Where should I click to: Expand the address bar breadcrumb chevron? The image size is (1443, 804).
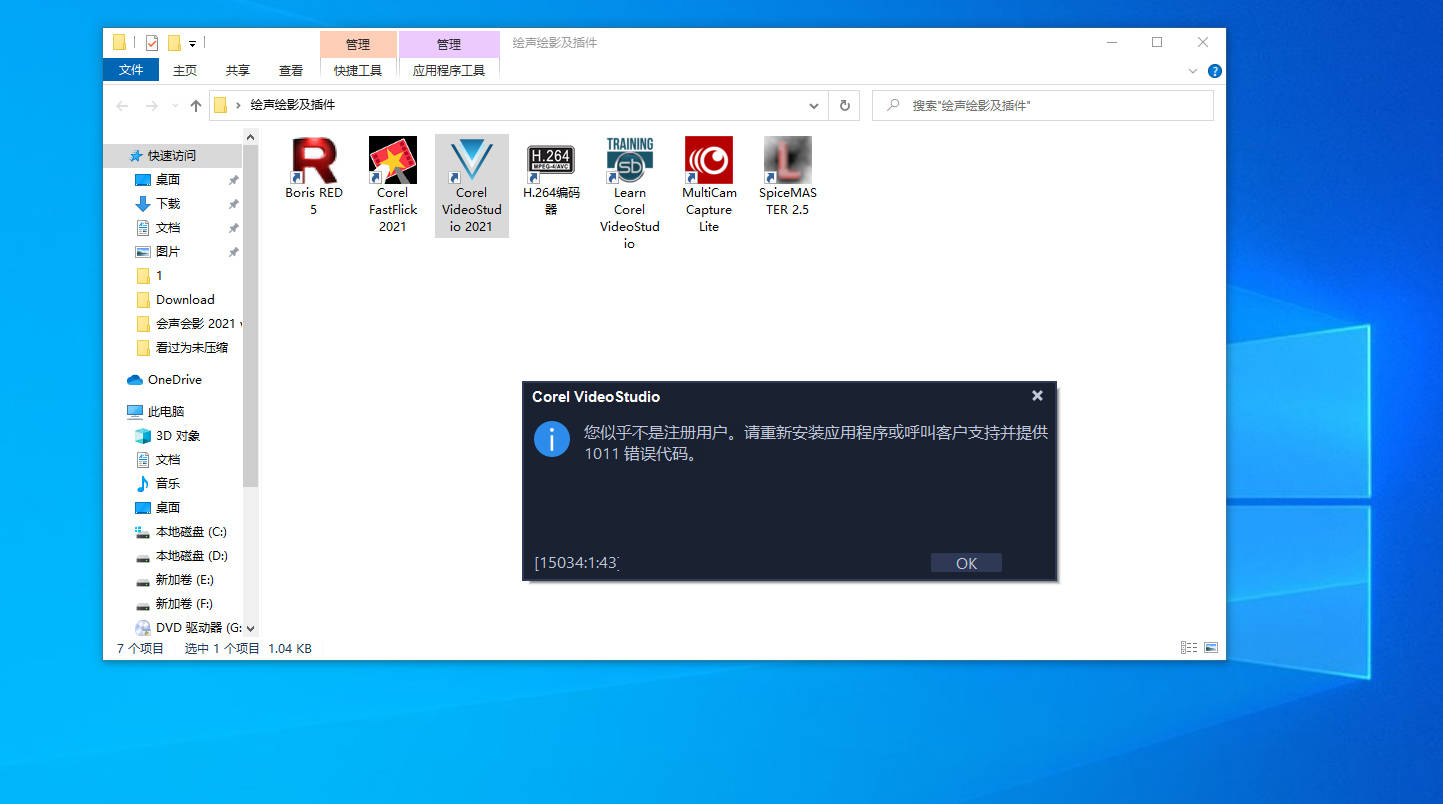239,105
